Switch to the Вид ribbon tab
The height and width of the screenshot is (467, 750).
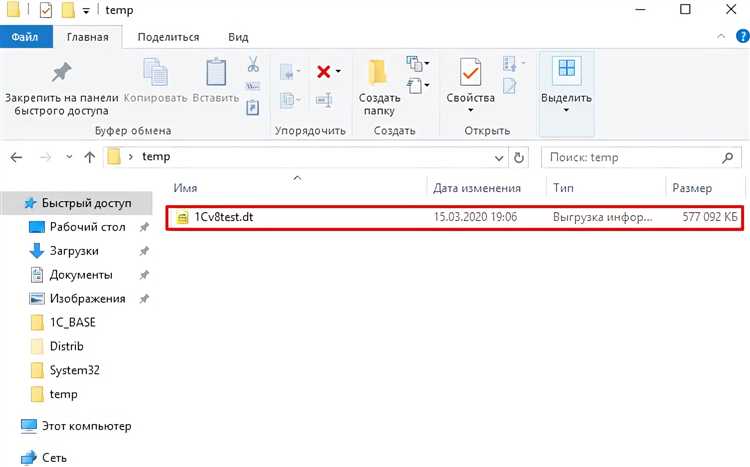[238, 37]
